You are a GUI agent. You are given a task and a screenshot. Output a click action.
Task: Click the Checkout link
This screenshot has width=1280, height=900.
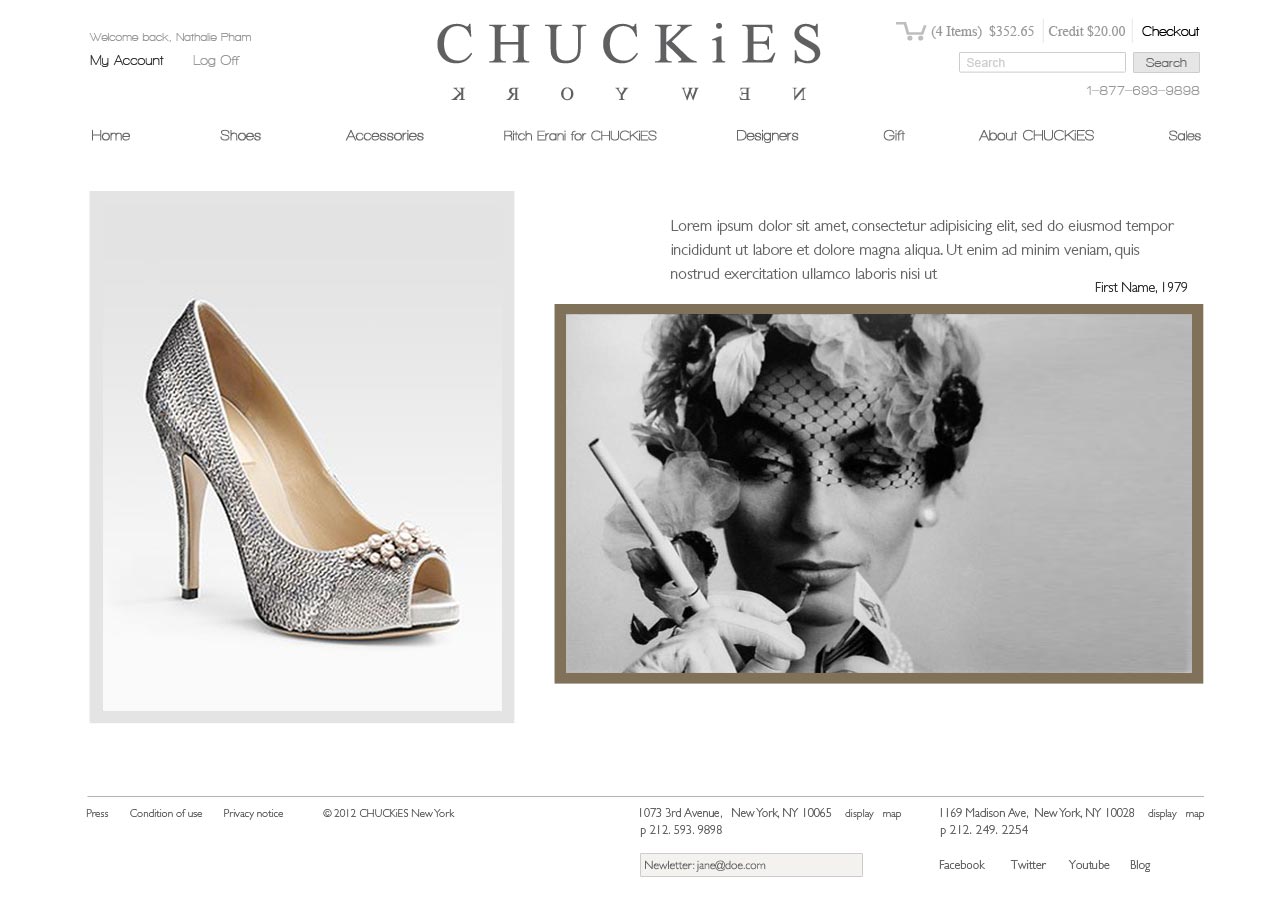click(1170, 31)
